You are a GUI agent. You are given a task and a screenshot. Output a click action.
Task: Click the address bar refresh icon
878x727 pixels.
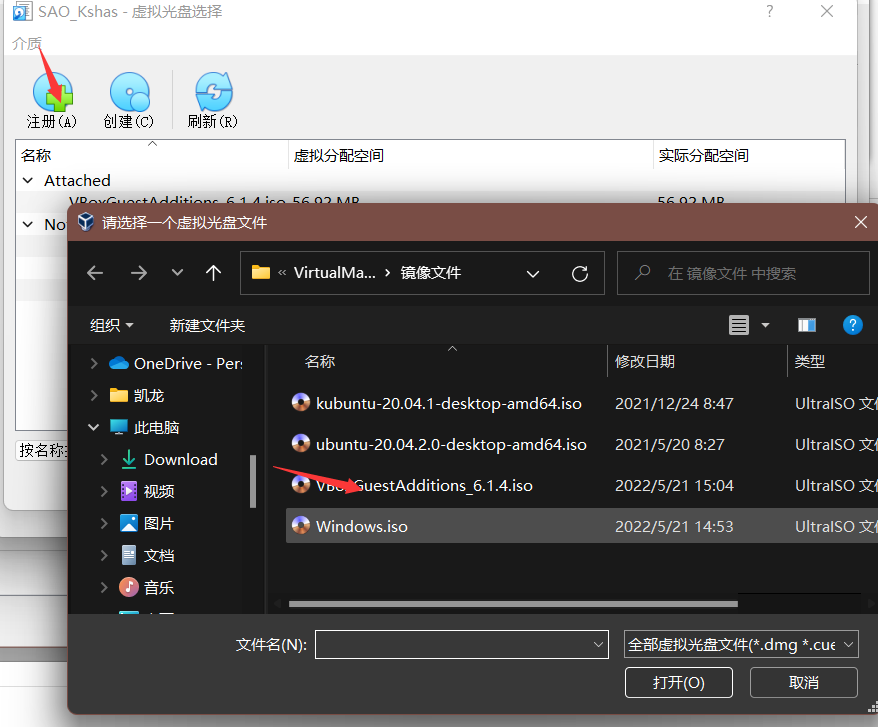tap(580, 272)
